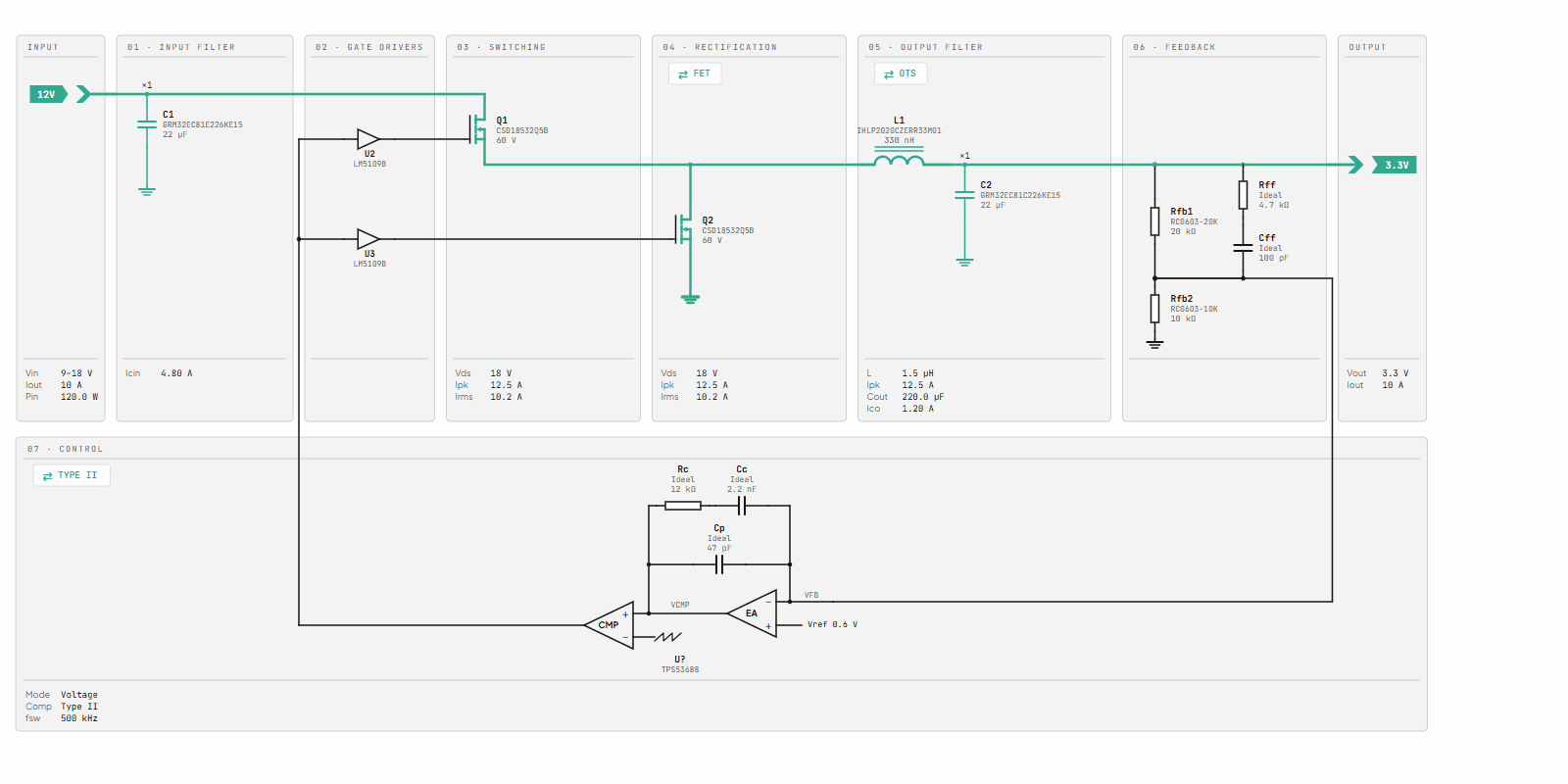The height and width of the screenshot is (784, 1568).
Task: Select the ground symbol under Q2
Action: pos(690,299)
